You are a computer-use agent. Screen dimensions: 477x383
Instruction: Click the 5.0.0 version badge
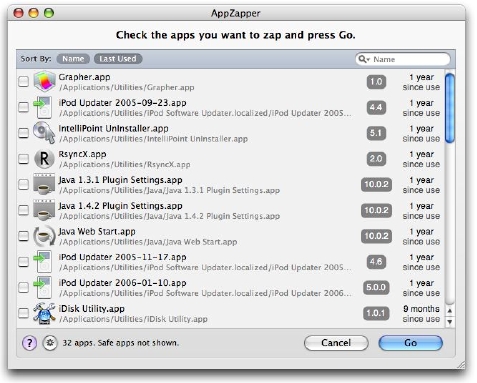tap(376, 287)
